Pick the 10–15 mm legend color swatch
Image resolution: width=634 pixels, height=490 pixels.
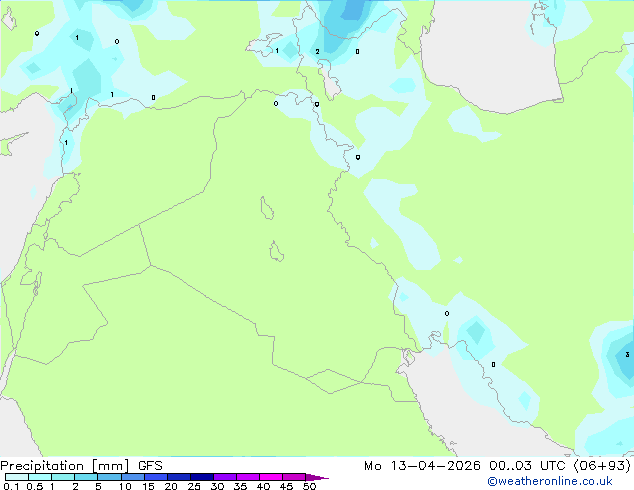click(x=133, y=477)
